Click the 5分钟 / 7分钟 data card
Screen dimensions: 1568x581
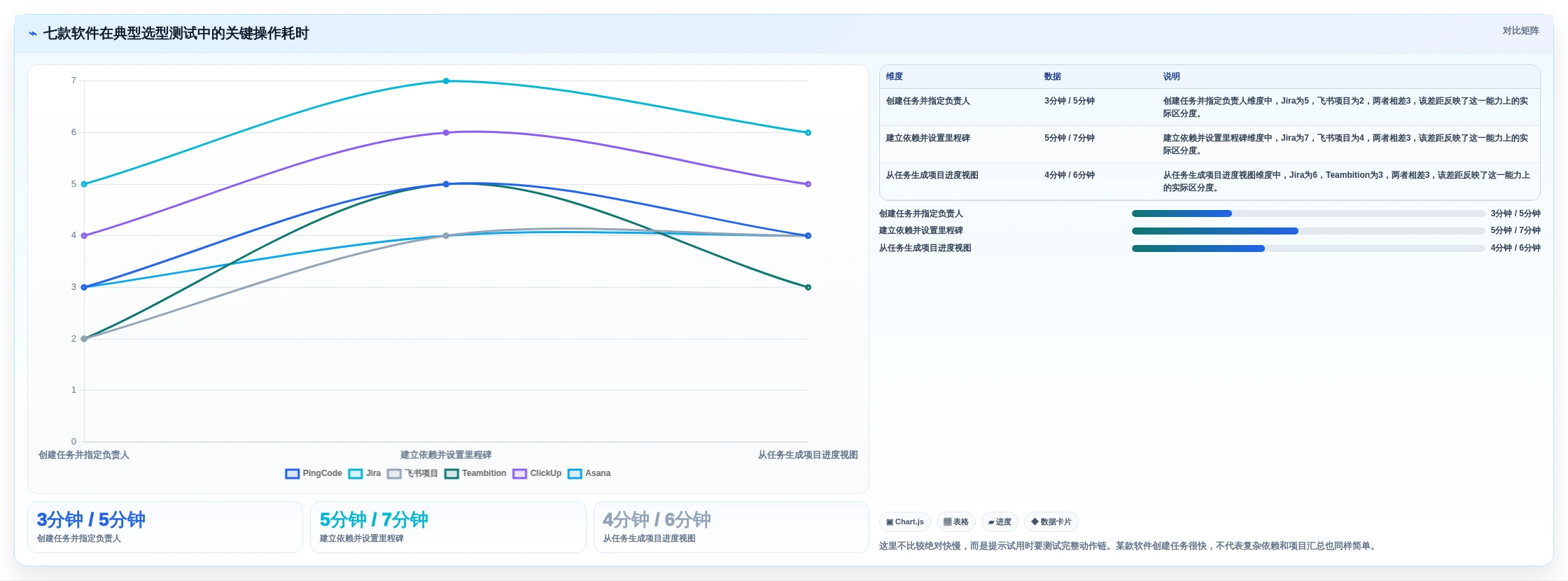(x=448, y=527)
